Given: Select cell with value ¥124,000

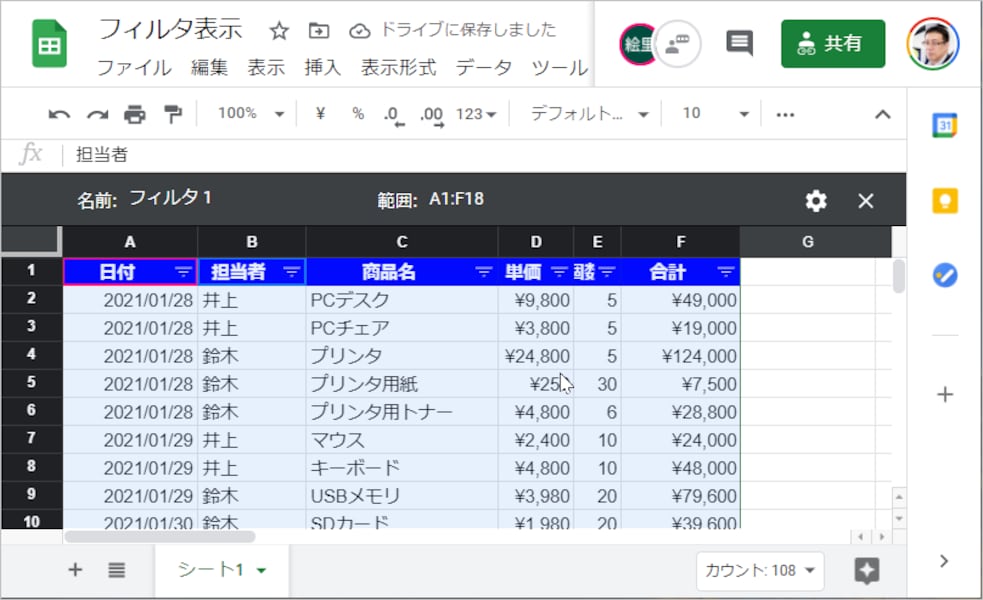Looking at the screenshot, I should (x=681, y=356).
